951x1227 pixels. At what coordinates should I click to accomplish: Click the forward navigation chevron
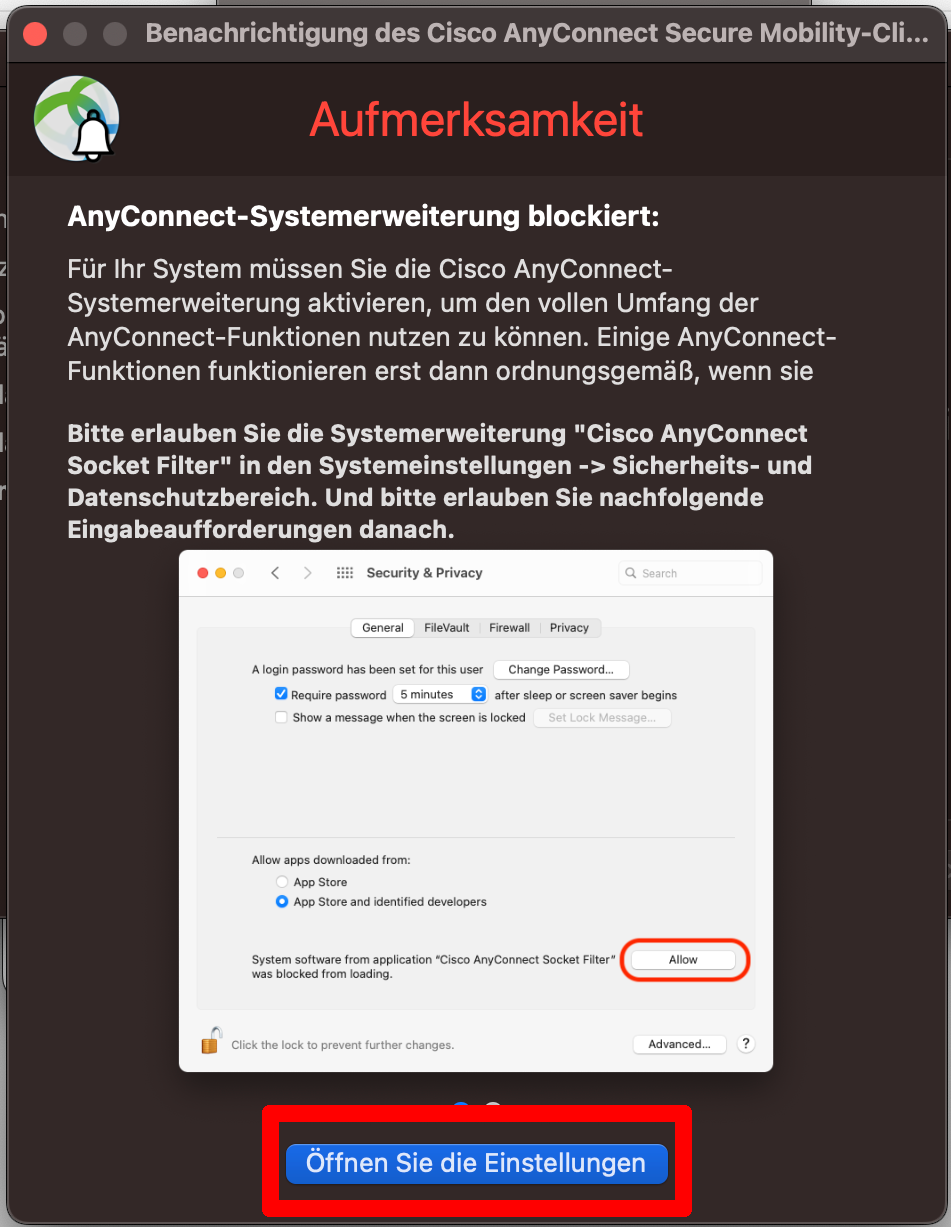pyautogui.click(x=307, y=572)
